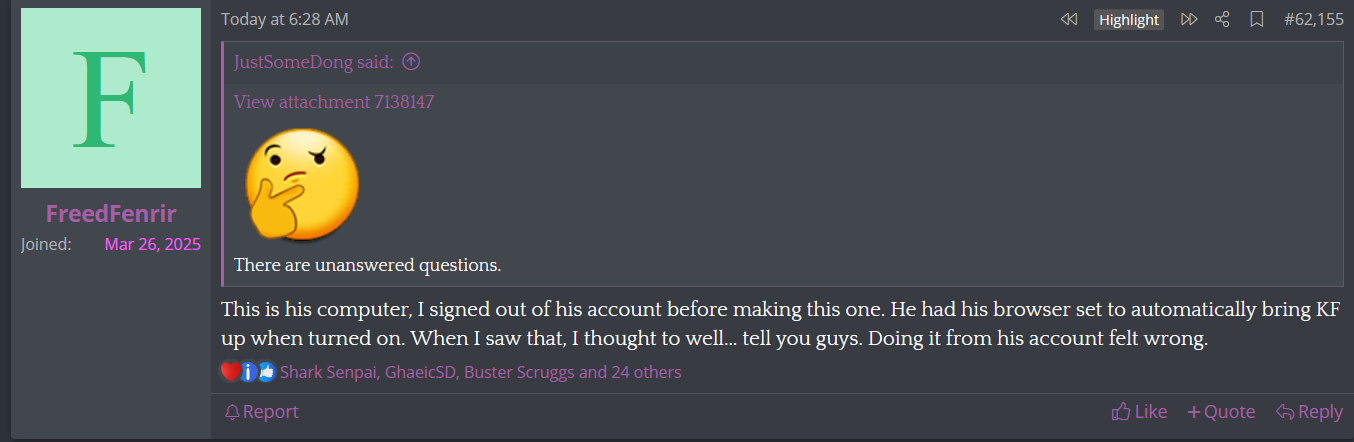
Task: Open View attachment 7138147 link
Action: click(x=334, y=102)
